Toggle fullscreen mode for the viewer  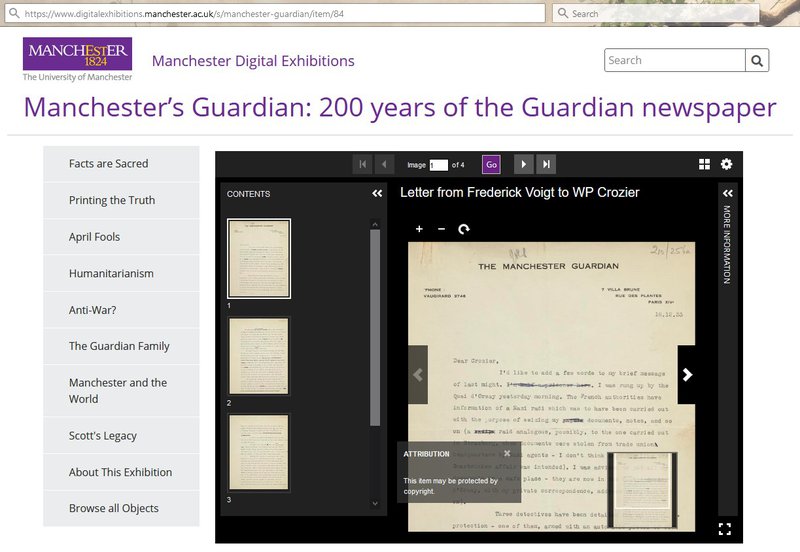(724, 529)
